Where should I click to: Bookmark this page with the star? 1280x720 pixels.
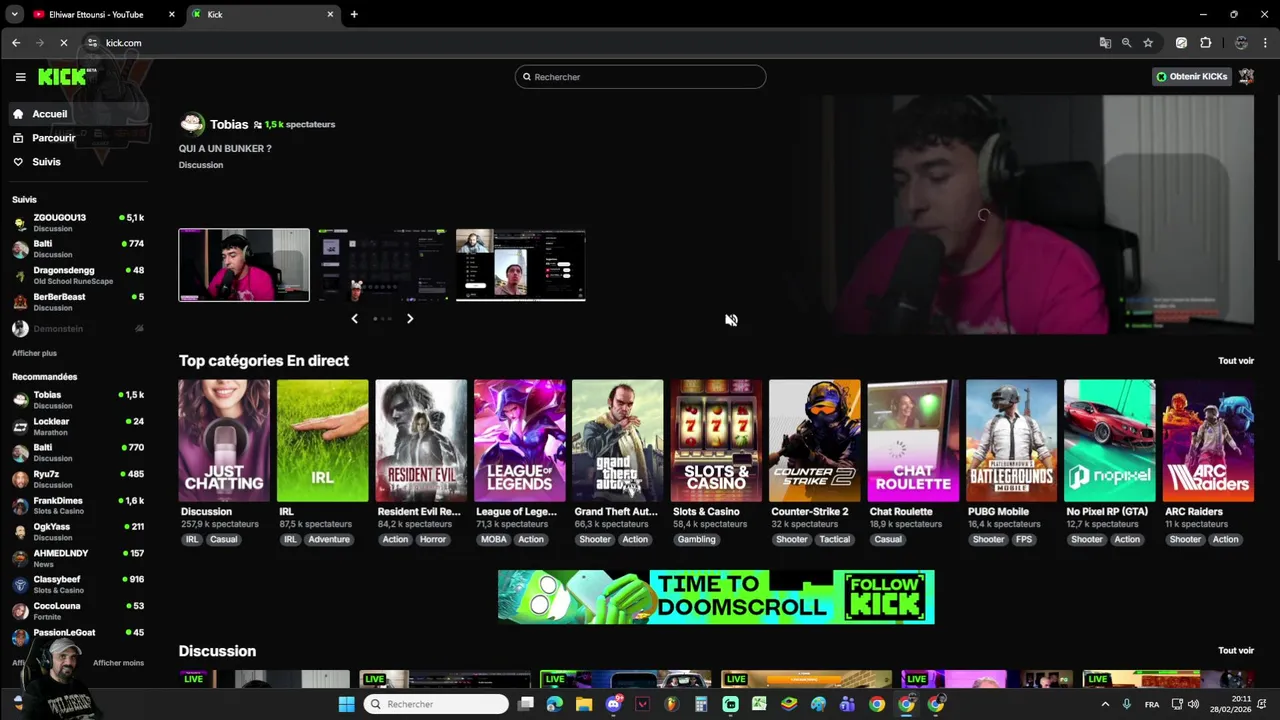pos(1148,43)
